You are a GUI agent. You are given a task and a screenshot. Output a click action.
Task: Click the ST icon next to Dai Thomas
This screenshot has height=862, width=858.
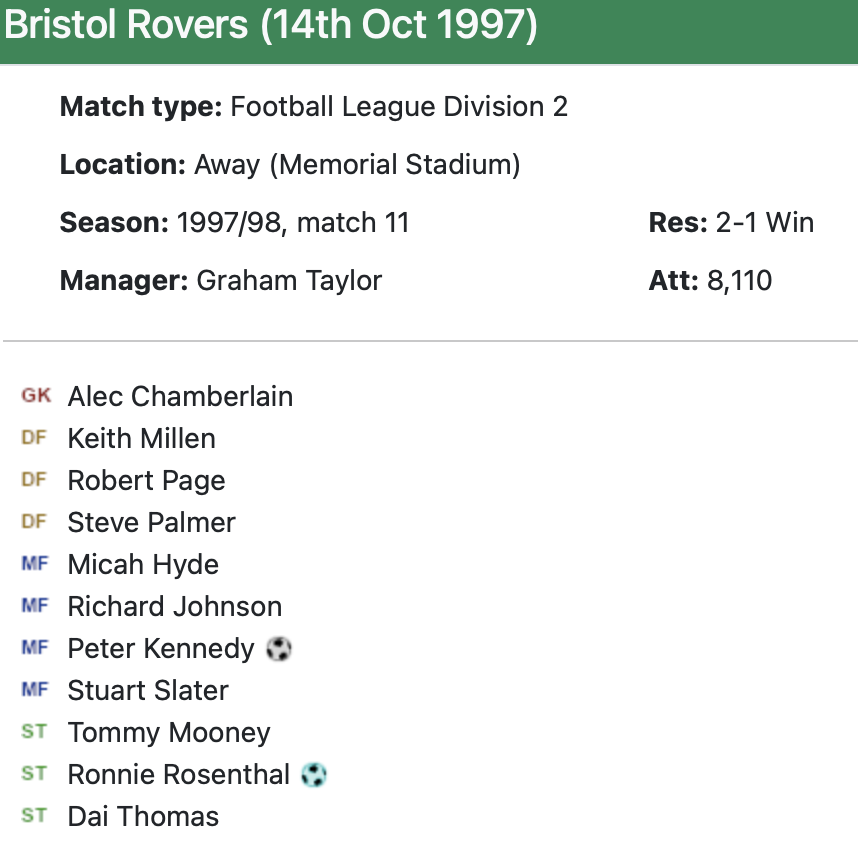tap(34, 816)
